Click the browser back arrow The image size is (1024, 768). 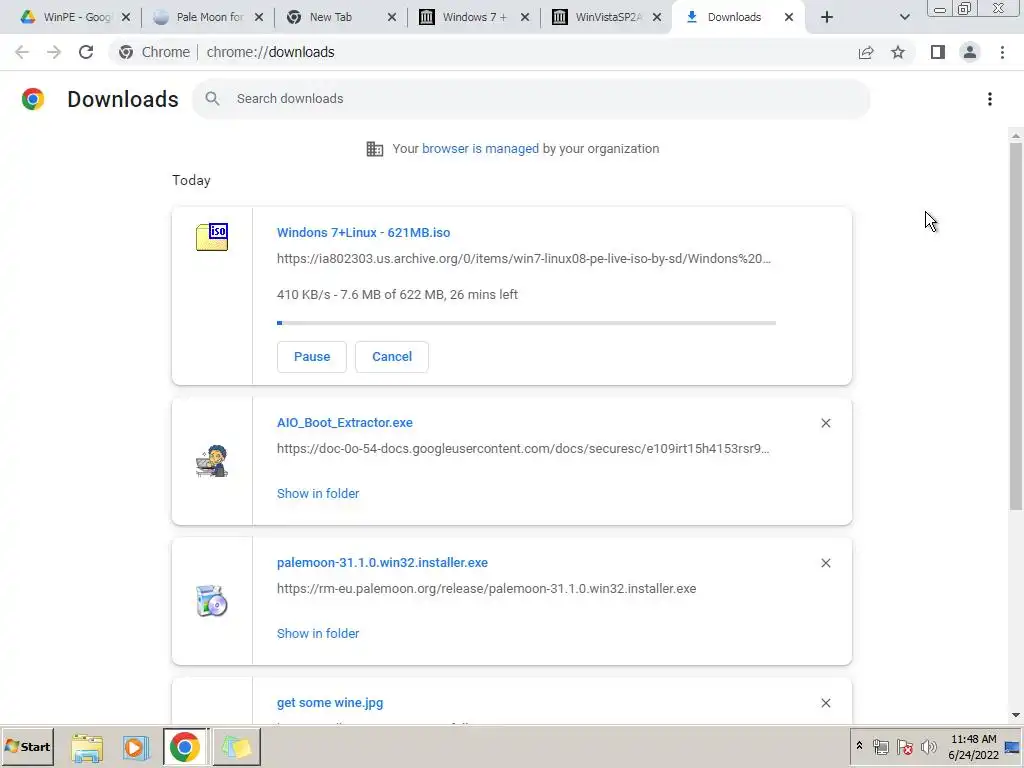(22, 52)
